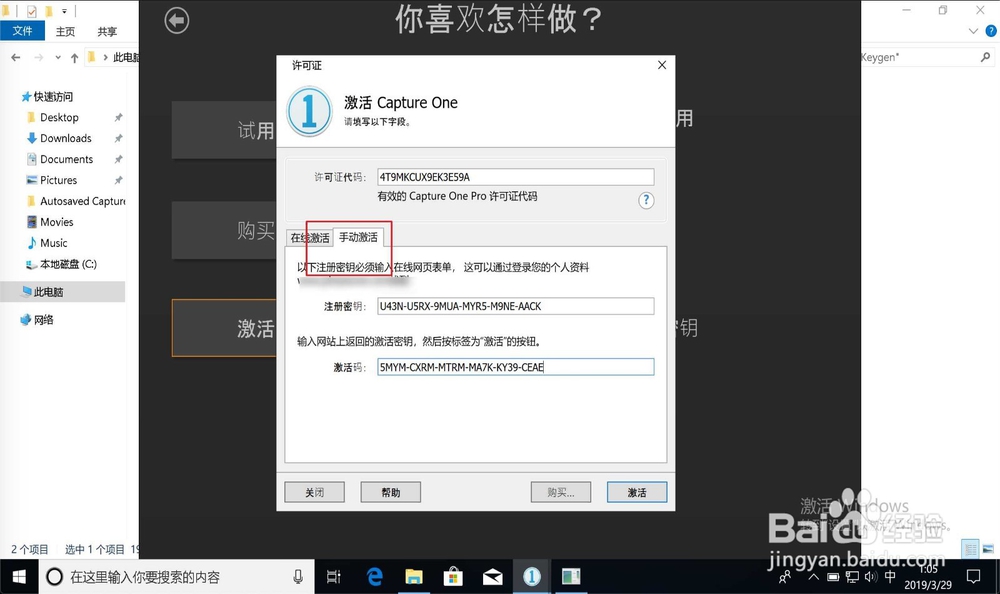
Task: Open Pictures folder in sidebar
Action: (x=59, y=181)
